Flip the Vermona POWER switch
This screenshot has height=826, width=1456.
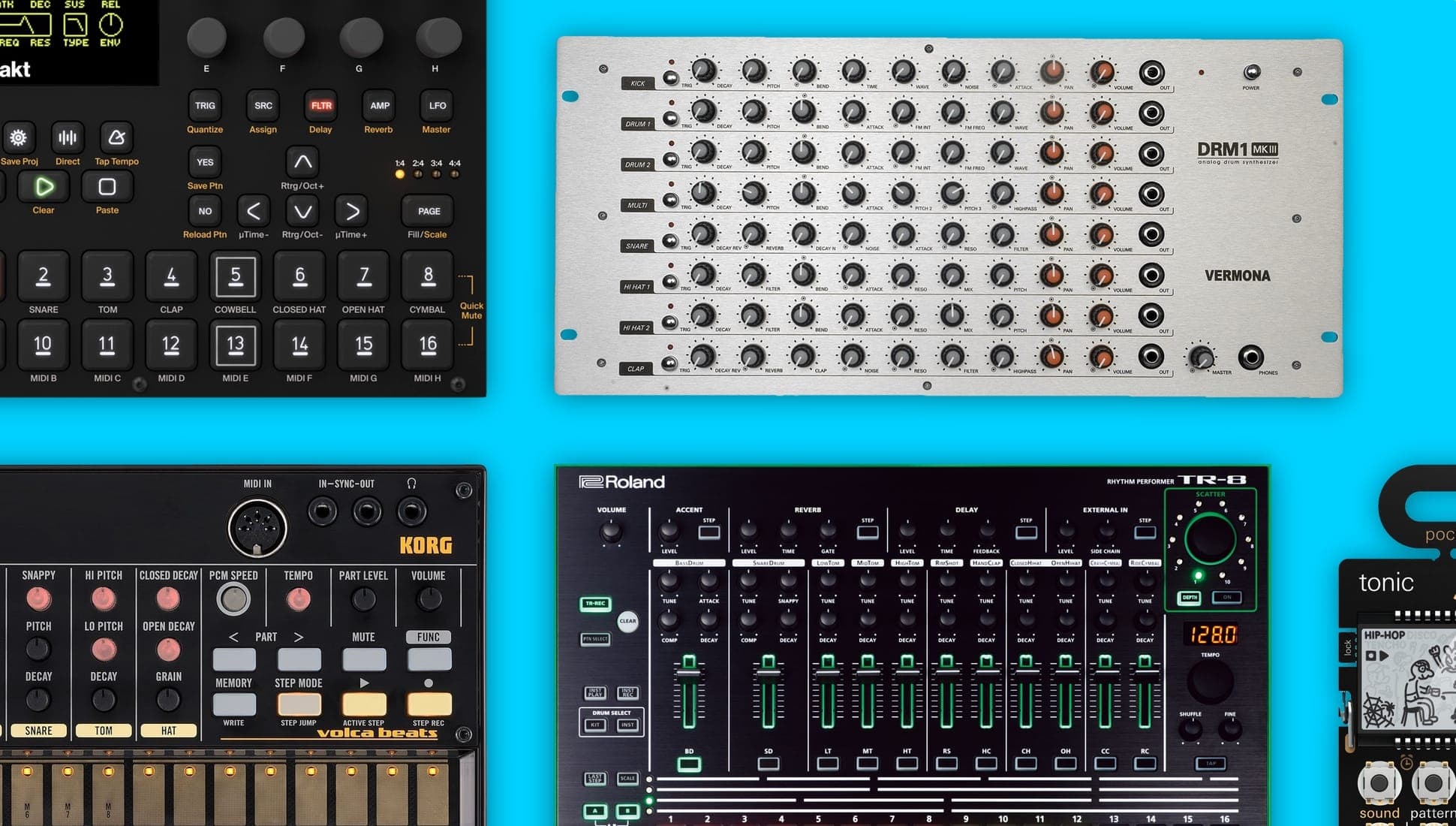(x=1251, y=72)
